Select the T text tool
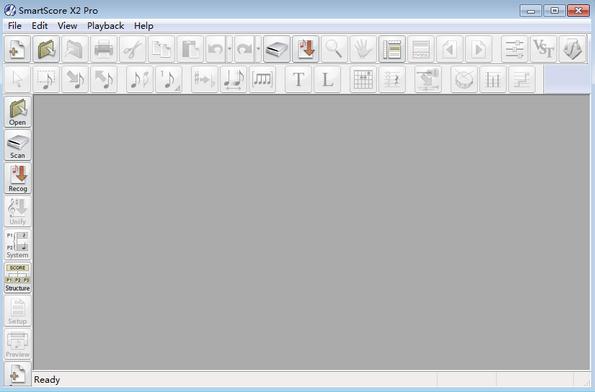The height and width of the screenshot is (392, 595). tap(298, 79)
